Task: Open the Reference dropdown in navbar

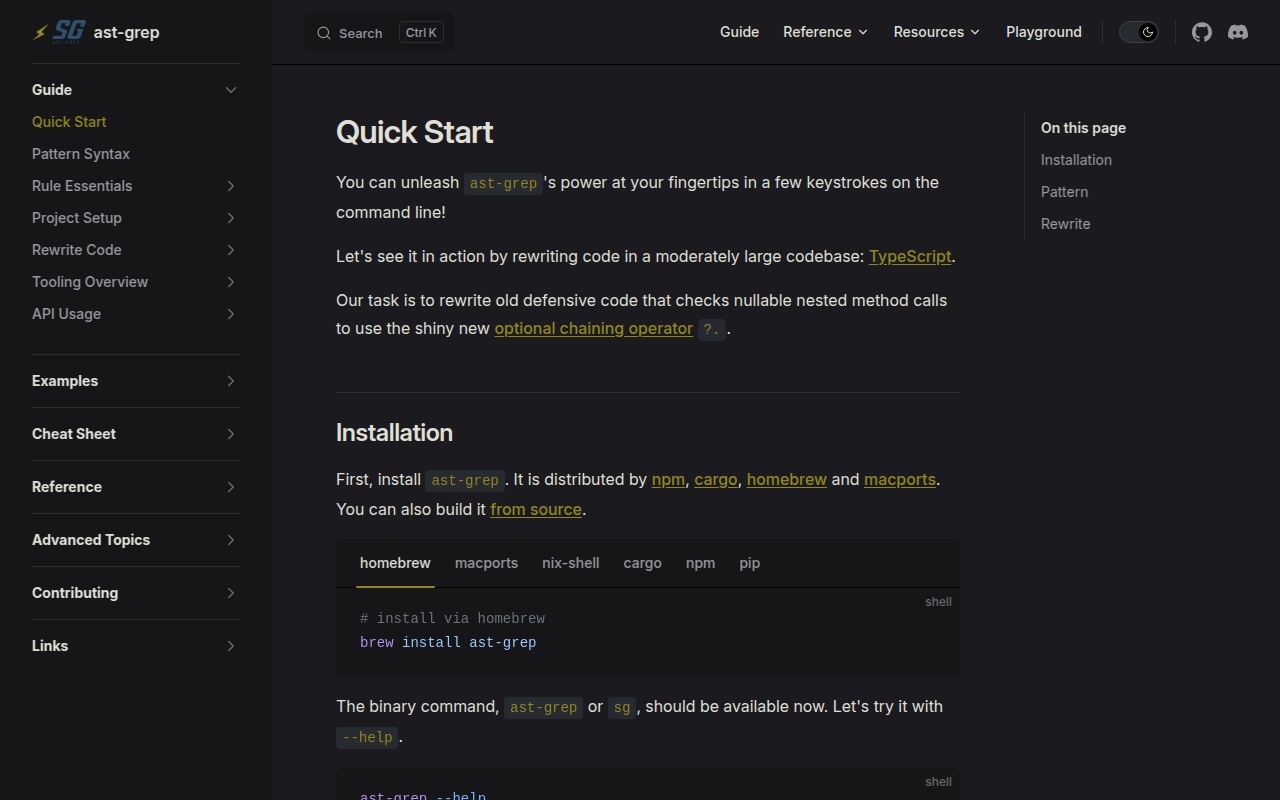Action: [x=825, y=32]
